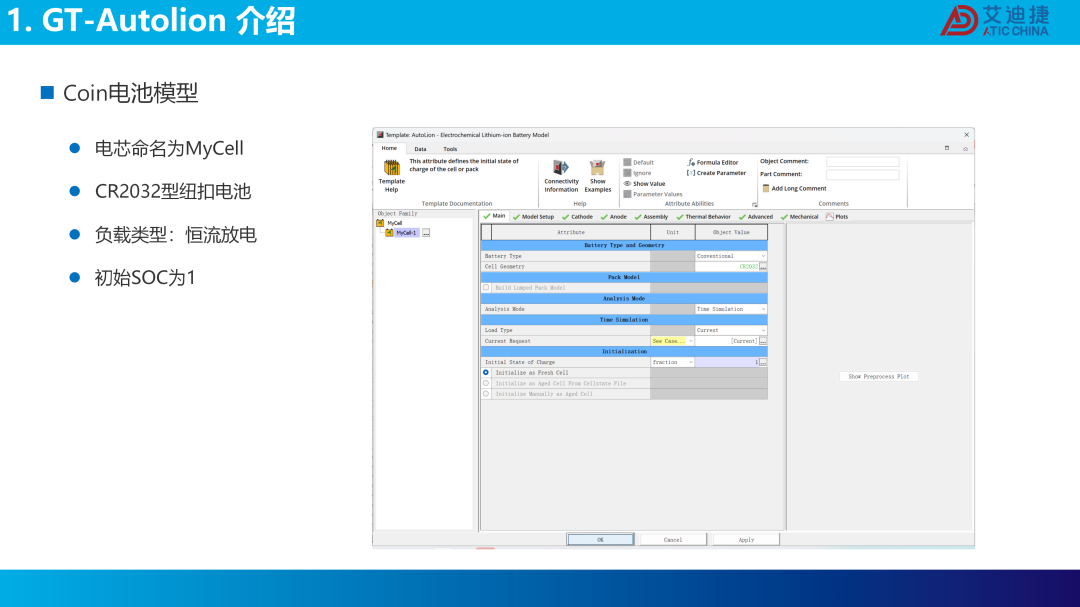Select the MyCell-1 tree item
The height and width of the screenshot is (607, 1080).
(x=406, y=233)
